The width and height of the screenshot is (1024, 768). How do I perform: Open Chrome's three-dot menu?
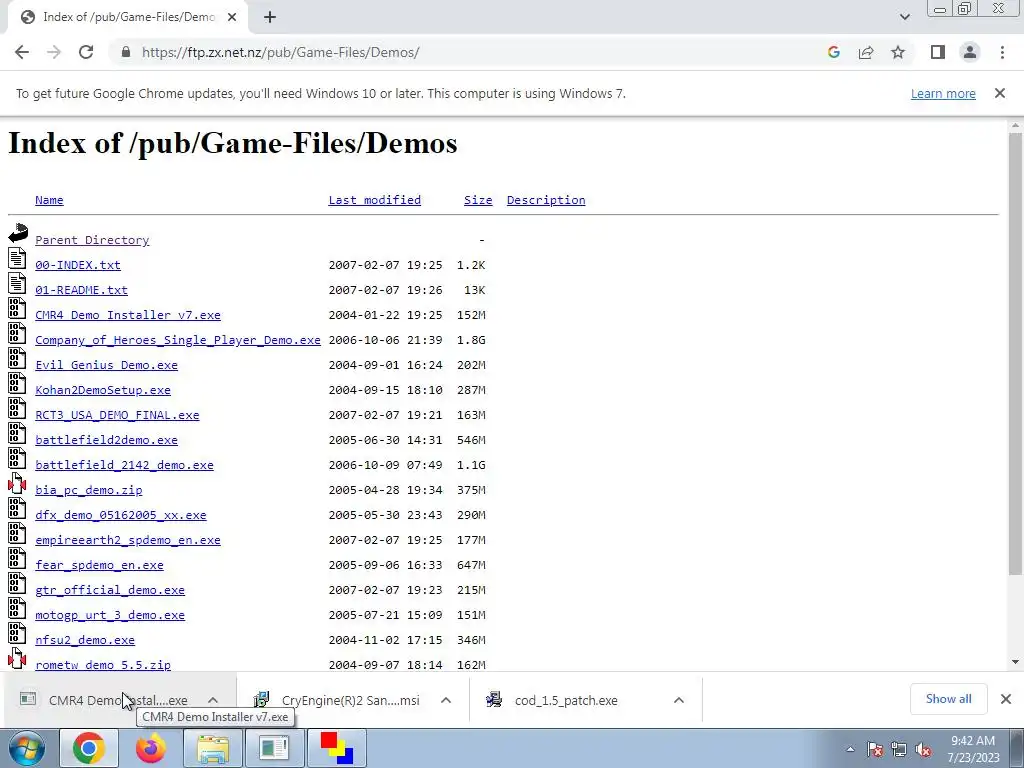click(x=1002, y=52)
